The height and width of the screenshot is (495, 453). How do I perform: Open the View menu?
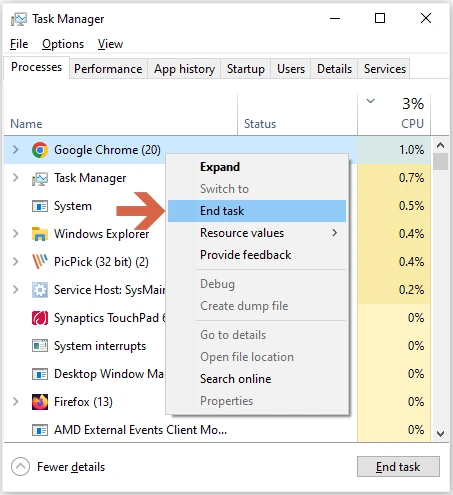coord(110,44)
